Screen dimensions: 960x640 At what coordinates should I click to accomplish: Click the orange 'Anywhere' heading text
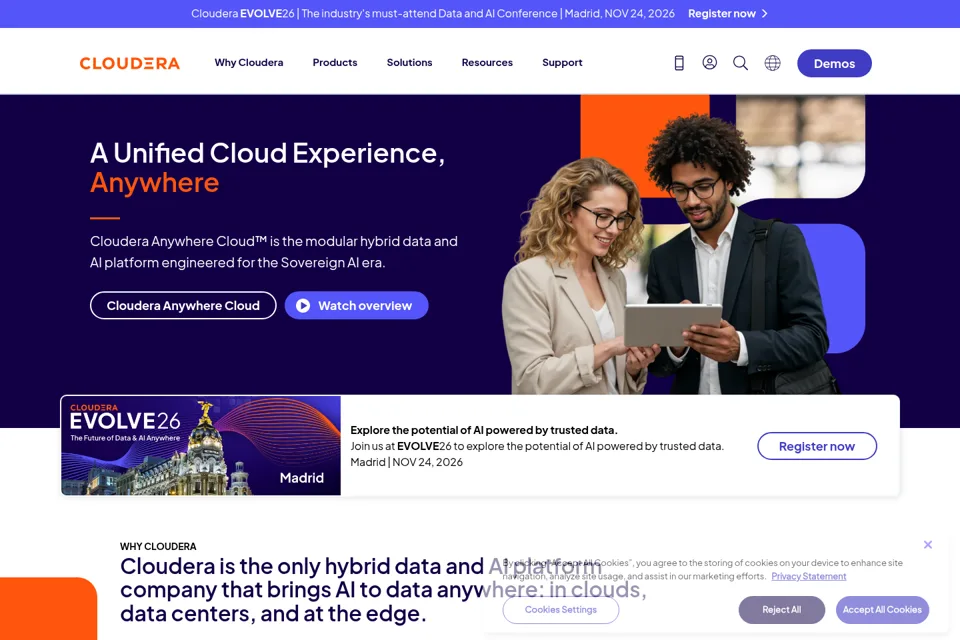coord(154,183)
